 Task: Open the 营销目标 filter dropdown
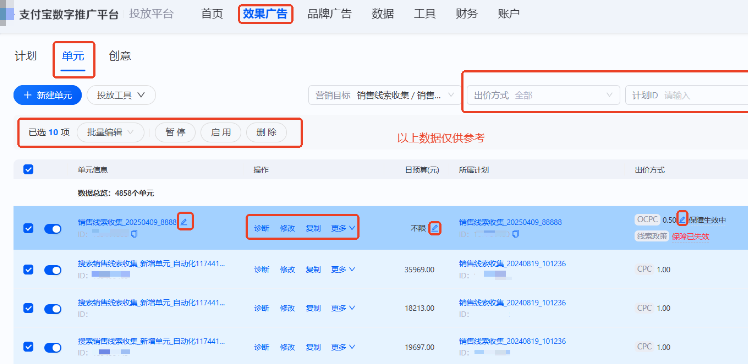[x=384, y=95]
